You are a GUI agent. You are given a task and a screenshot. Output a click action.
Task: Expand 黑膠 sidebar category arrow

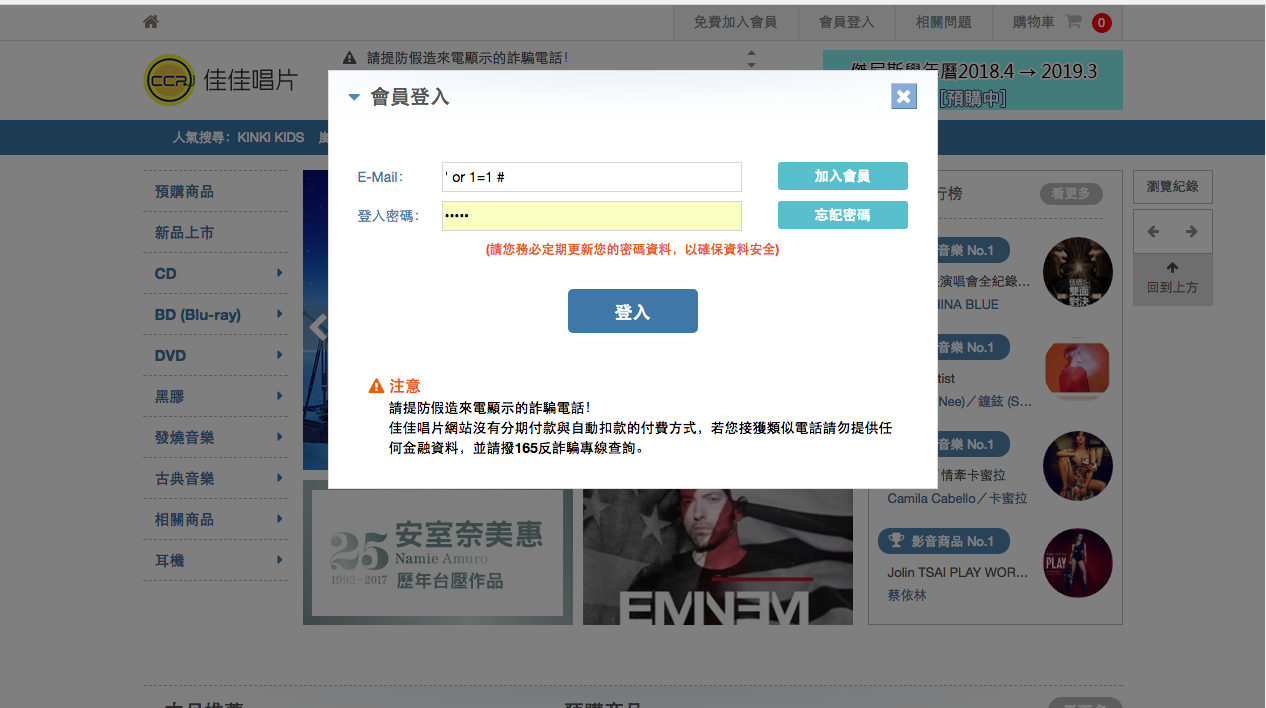[280, 396]
